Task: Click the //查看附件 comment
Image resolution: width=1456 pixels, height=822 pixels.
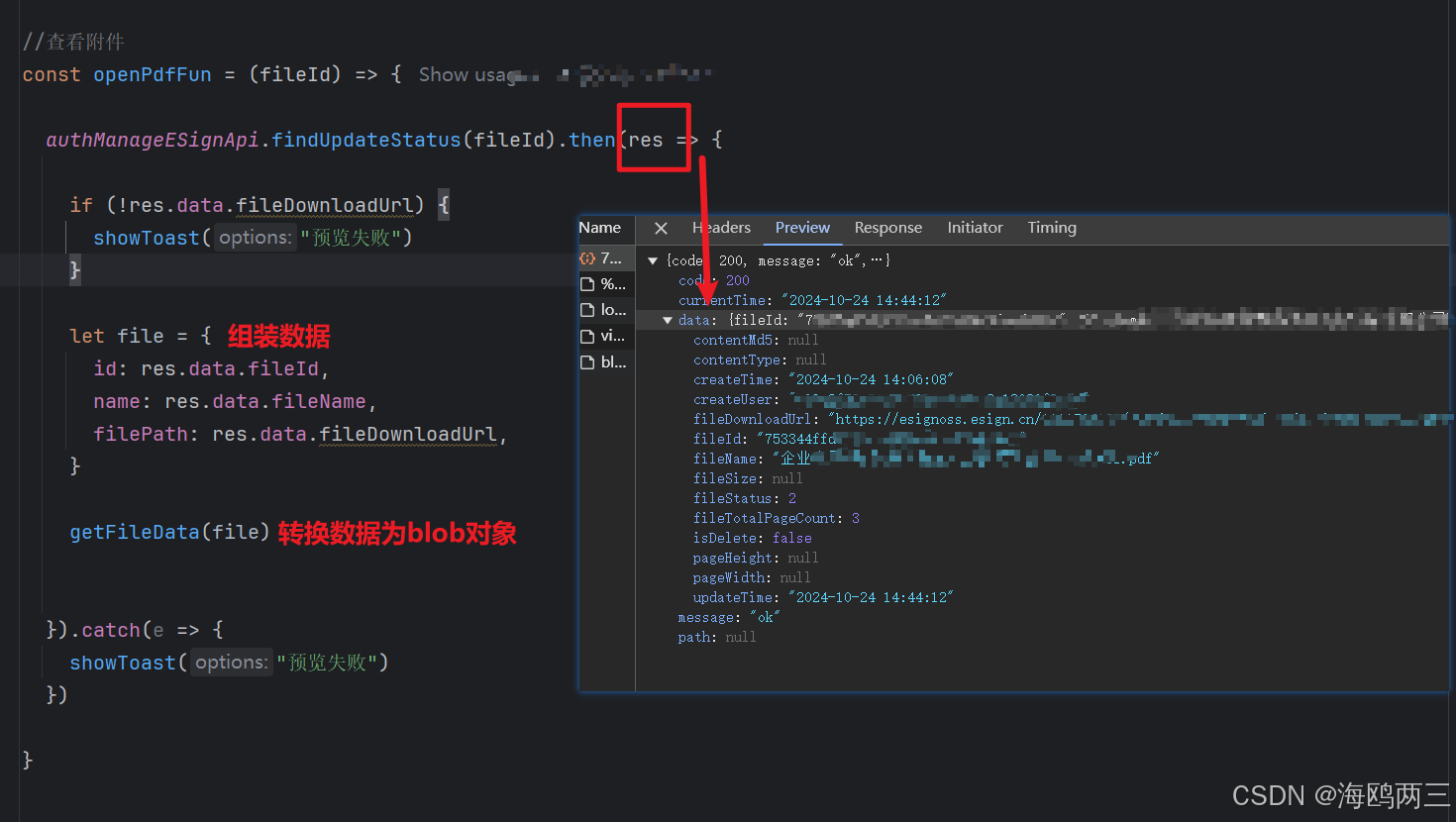Action: [73, 42]
